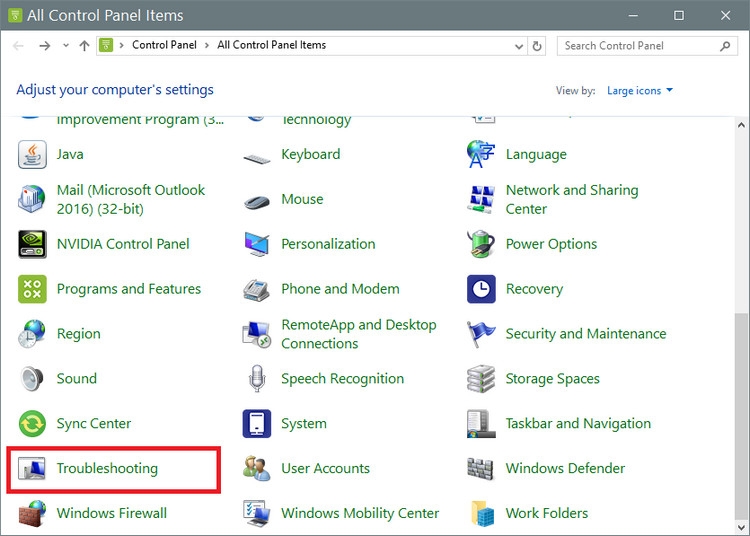Click the Speech Recognition link text
The image size is (750, 536).
[x=342, y=379]
